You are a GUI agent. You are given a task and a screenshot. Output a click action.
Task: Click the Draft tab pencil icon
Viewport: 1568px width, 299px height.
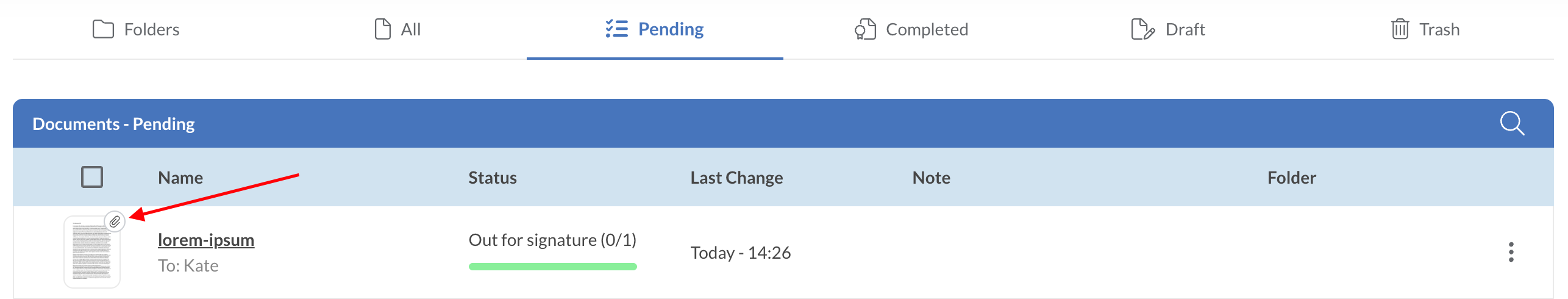click(x=1142, y=29)
